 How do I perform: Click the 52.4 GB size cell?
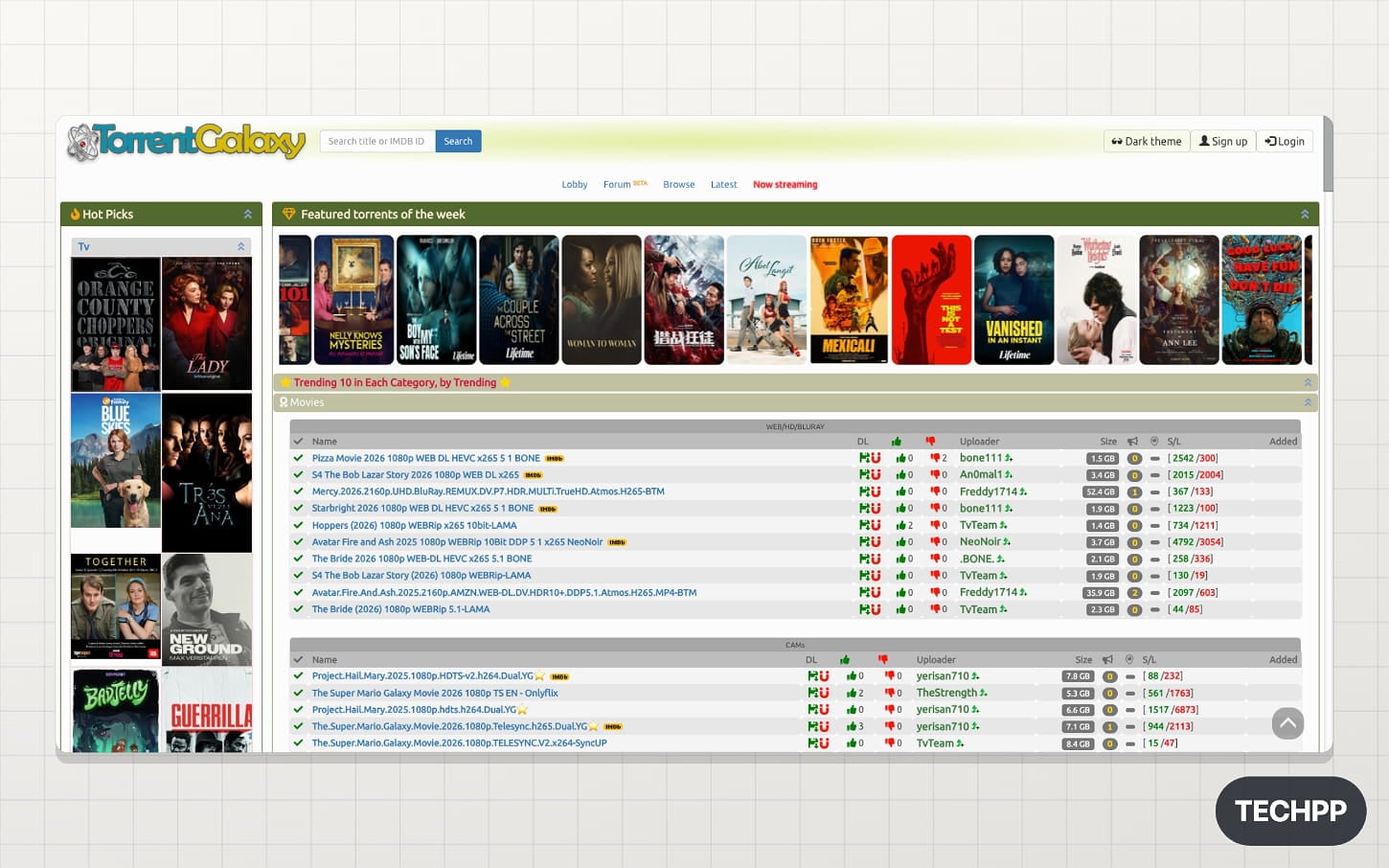pos(1101,492)
